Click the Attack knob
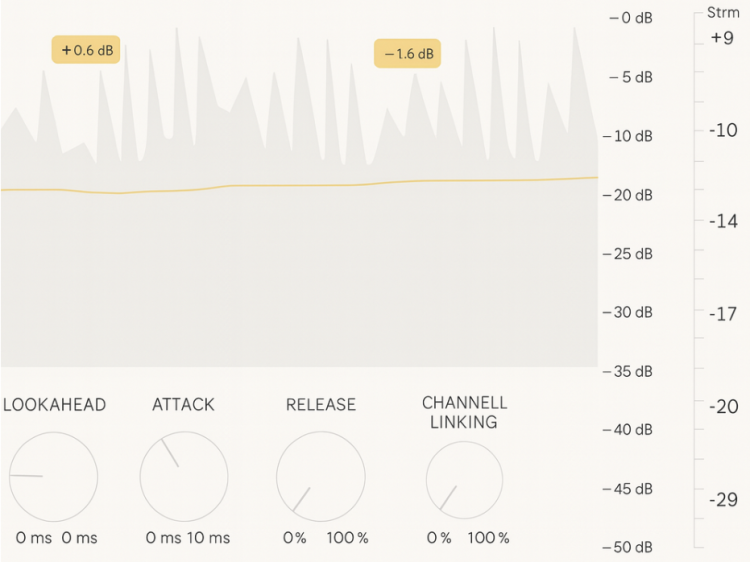The height and width of the screenshot is (562, 750). click(184, 476)
